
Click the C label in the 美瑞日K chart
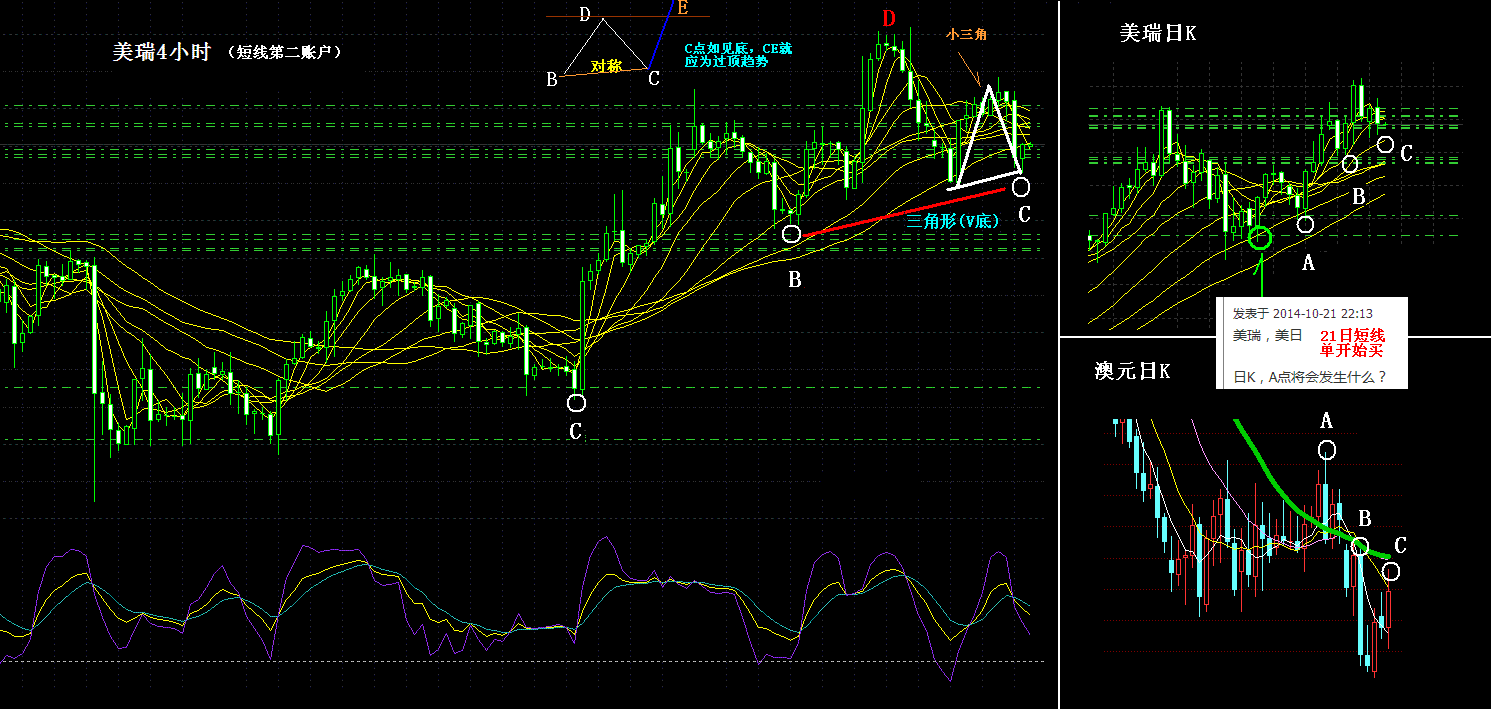pyautogui.click(x=1406, y=154)
